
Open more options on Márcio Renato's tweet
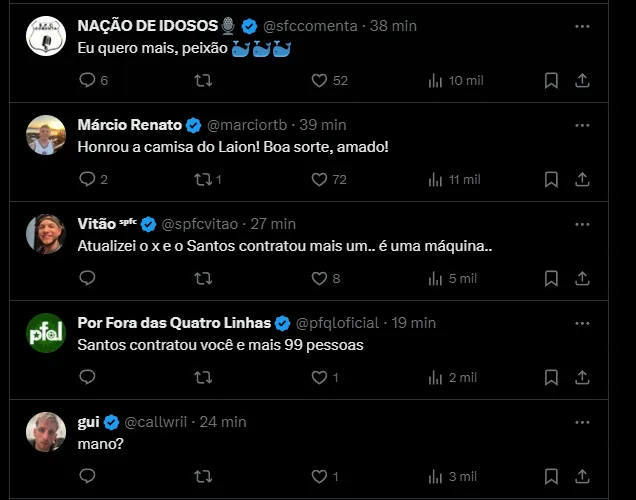[583, 125]
